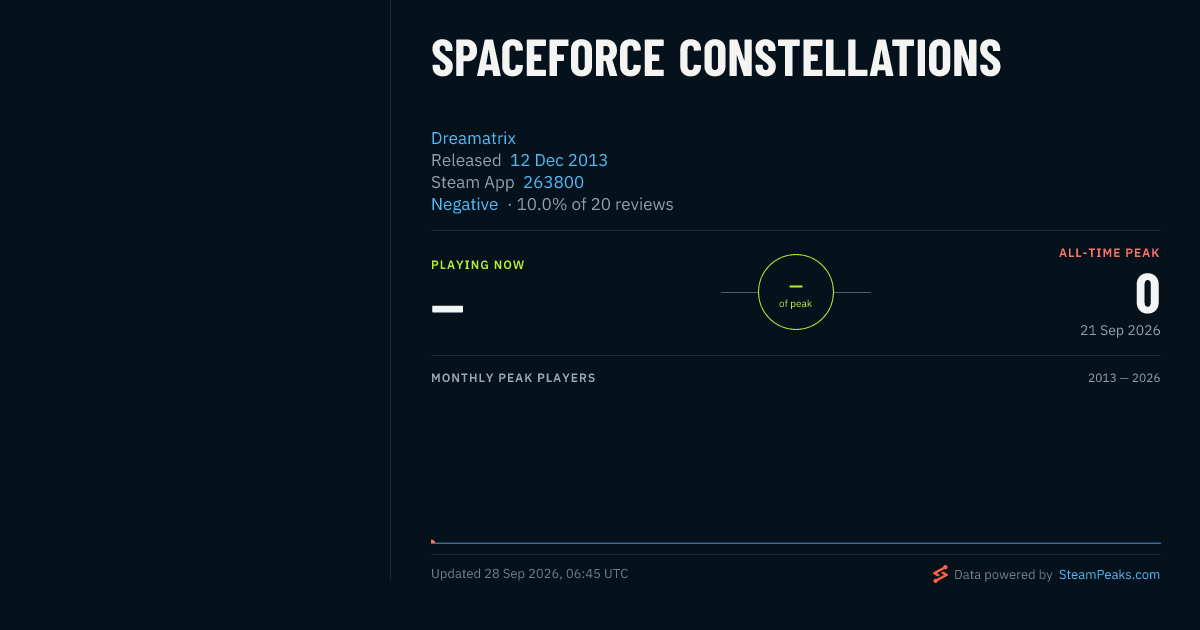Open the Dreamatrix developer link
The width and height of the screenshot is (1200, 630).
pos(473,138)
